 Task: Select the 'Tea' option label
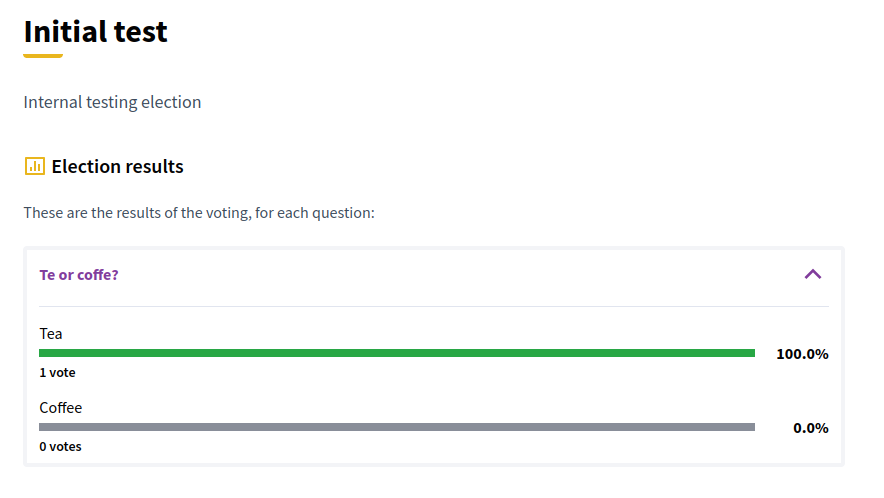coord(51,333)
